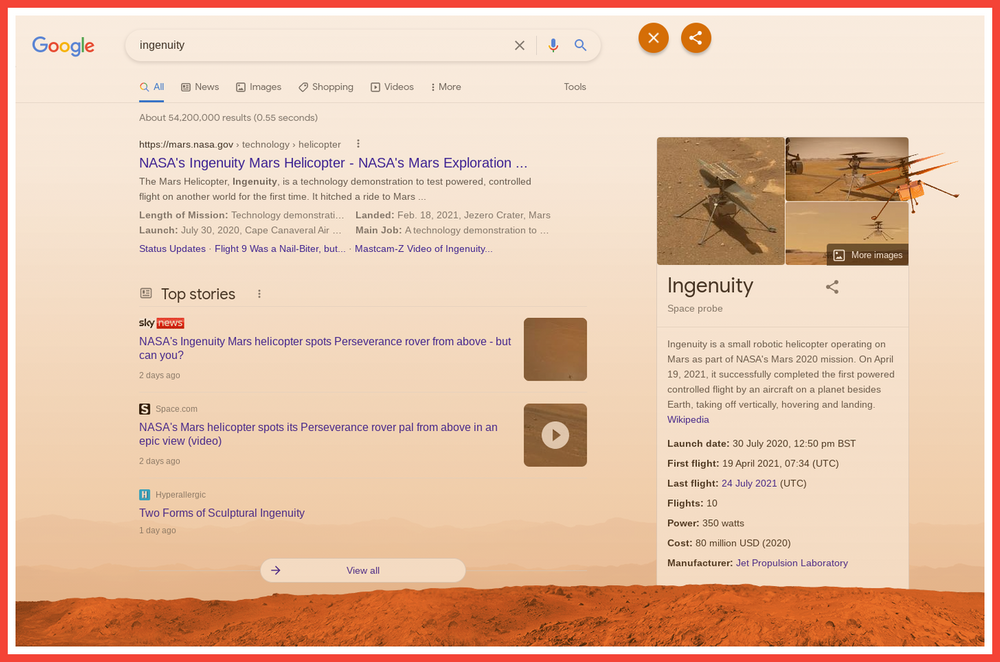Open search Tools
The width and height of the screenshot is (1000, 662).
pyautogui.click(x=575, y=87)
